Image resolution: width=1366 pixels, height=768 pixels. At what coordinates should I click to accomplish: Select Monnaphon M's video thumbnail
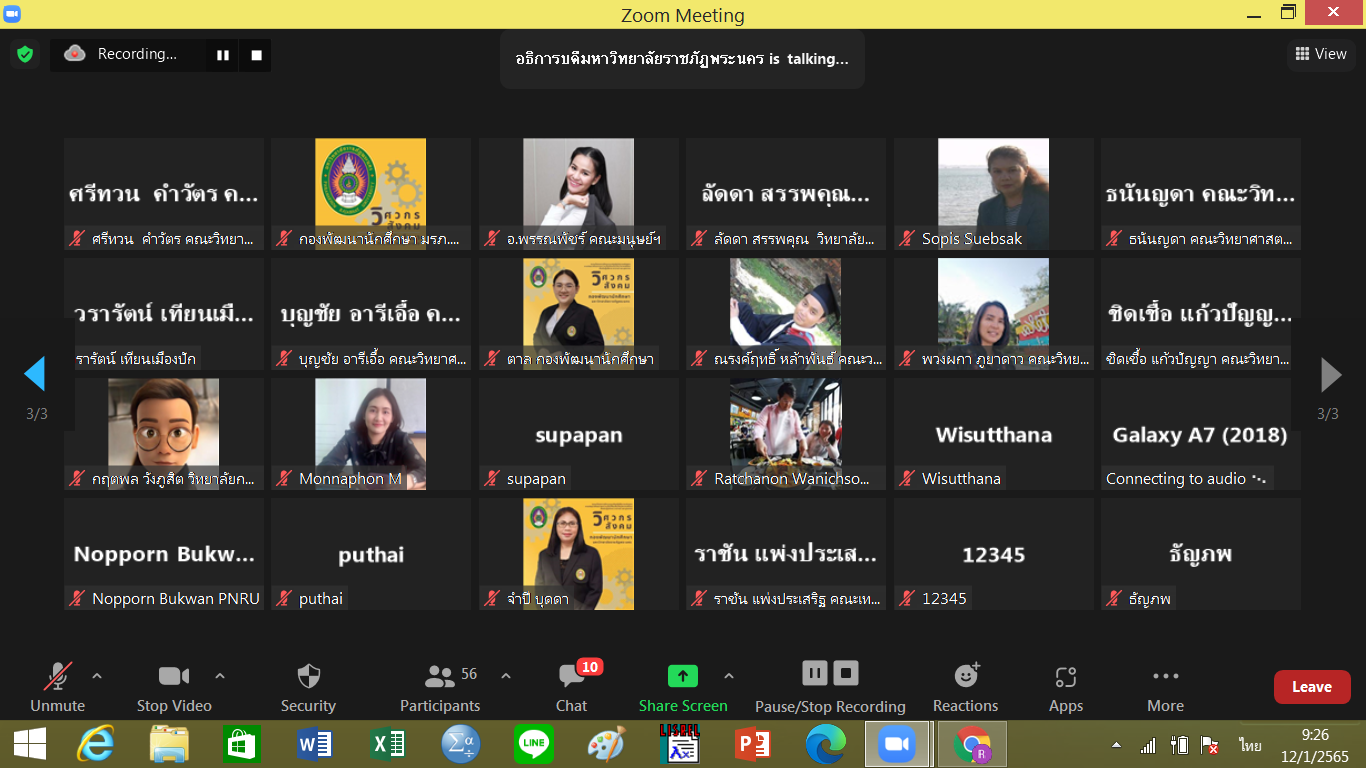[370, 433]
